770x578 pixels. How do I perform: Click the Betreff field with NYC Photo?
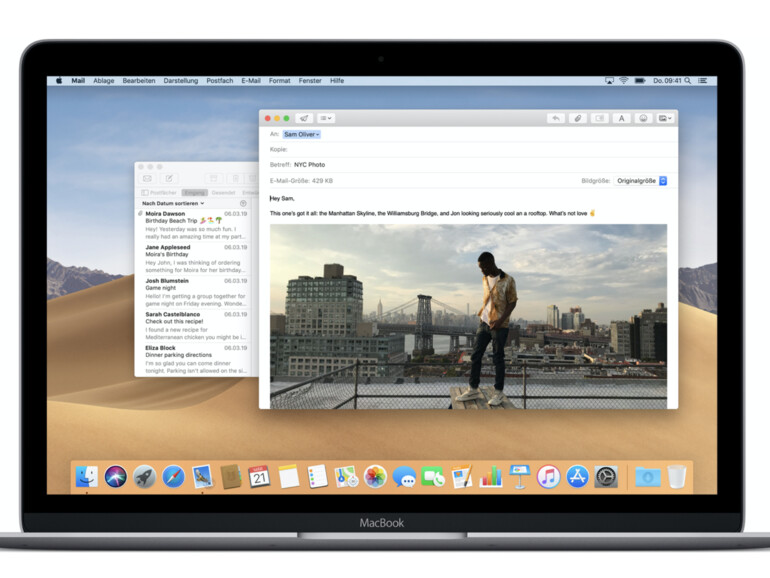pos(468,165)
